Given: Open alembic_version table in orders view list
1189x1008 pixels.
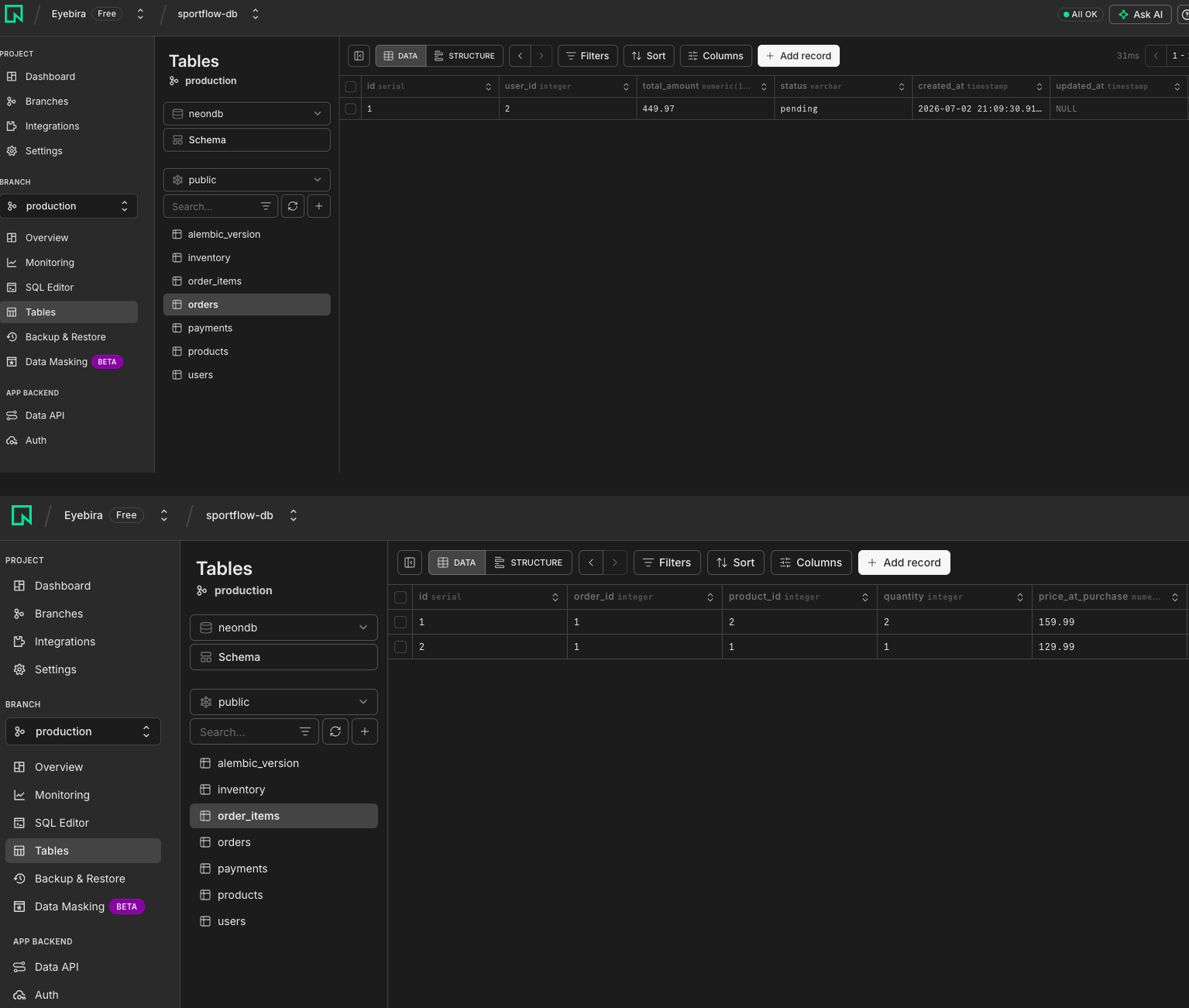Looking at the screenshot, I should point(247,235).
